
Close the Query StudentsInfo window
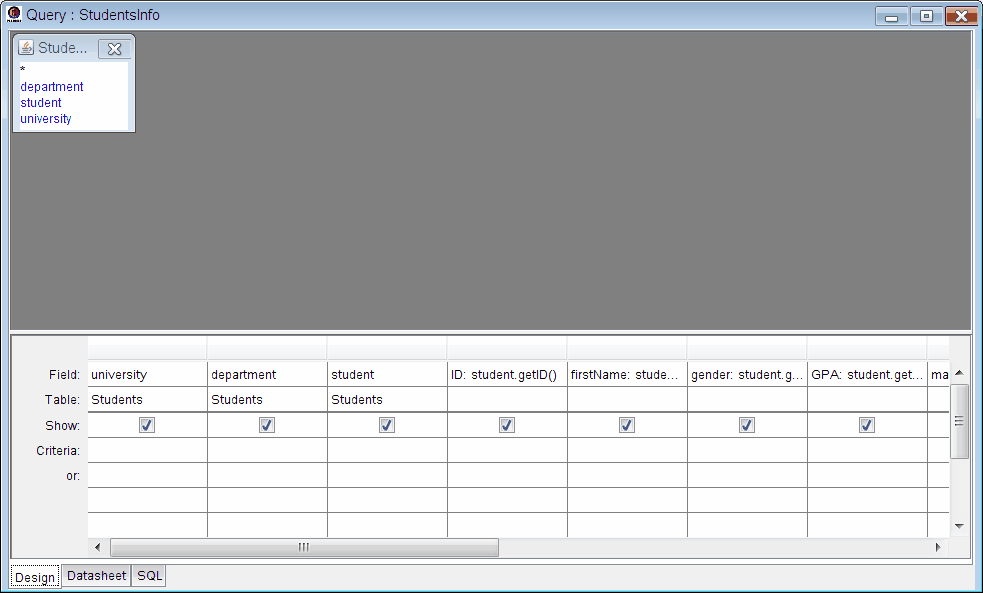pyautogui.click(x=961, y=16)
